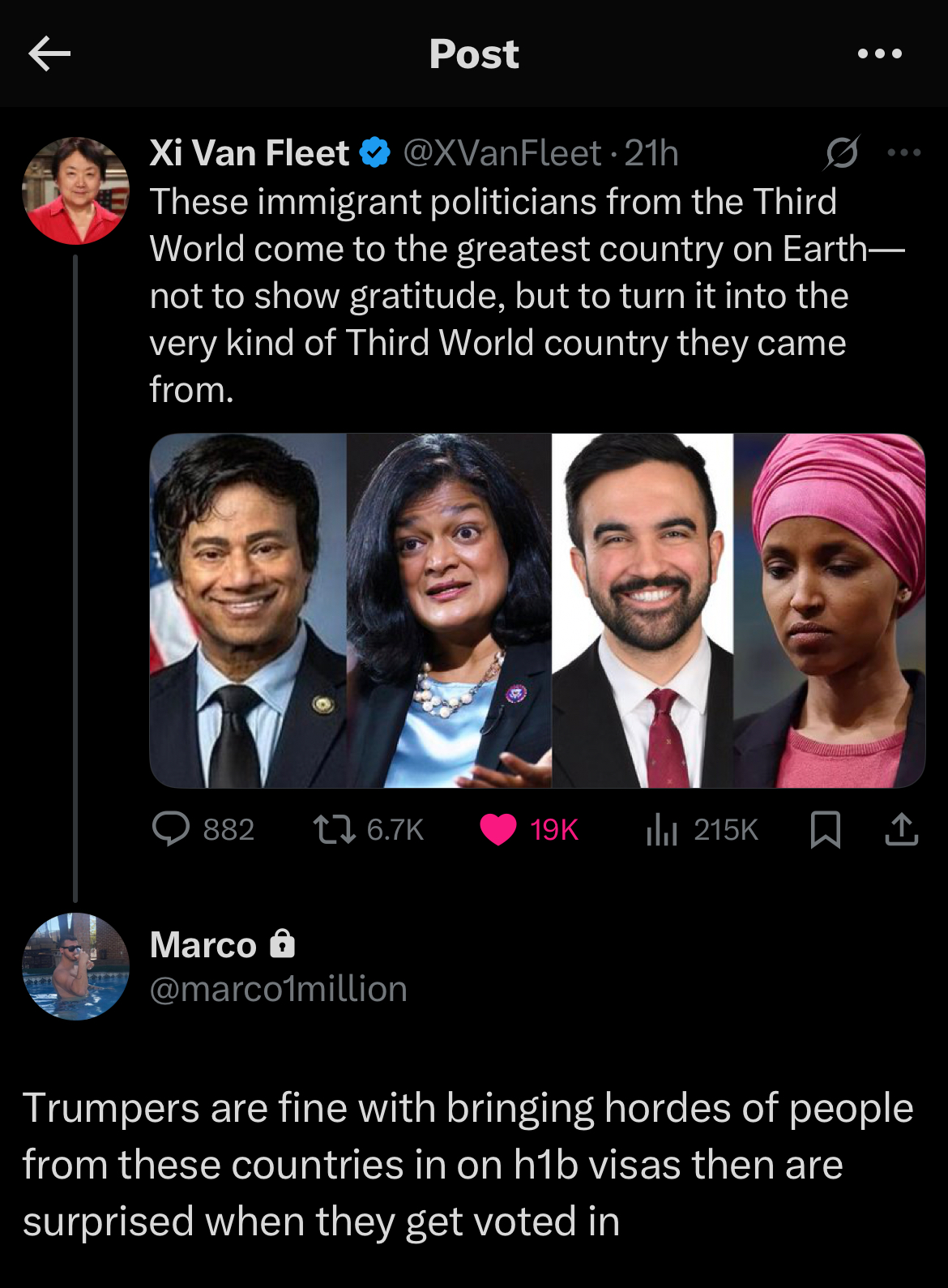Viewport: 948px width, 1288px height.
Task: Open replies via the 882 comment icon
Action: [x=171, y=829]
